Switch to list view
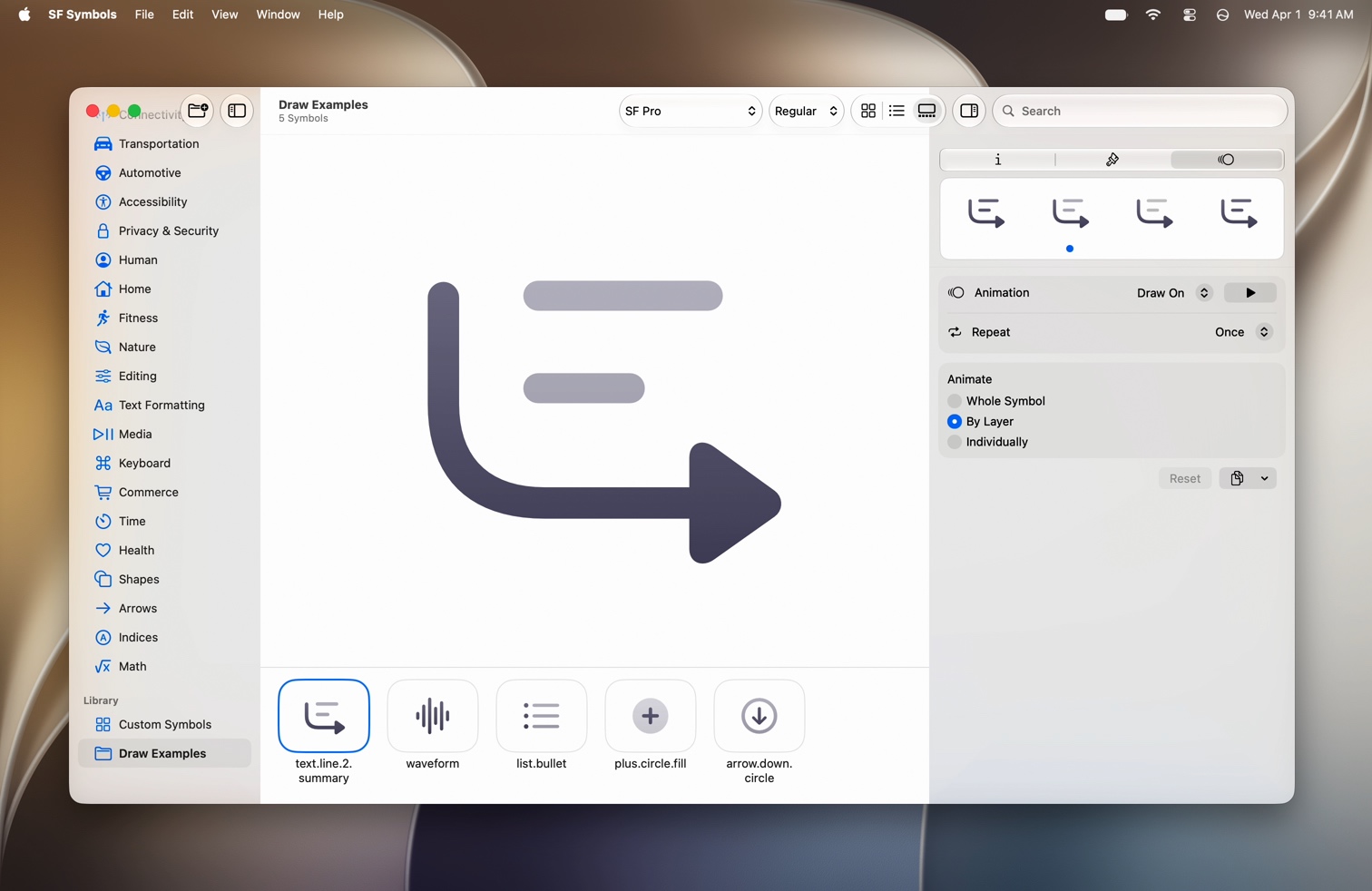The width and height of the screenshot is (1372, 891). [x=897, y=111]
